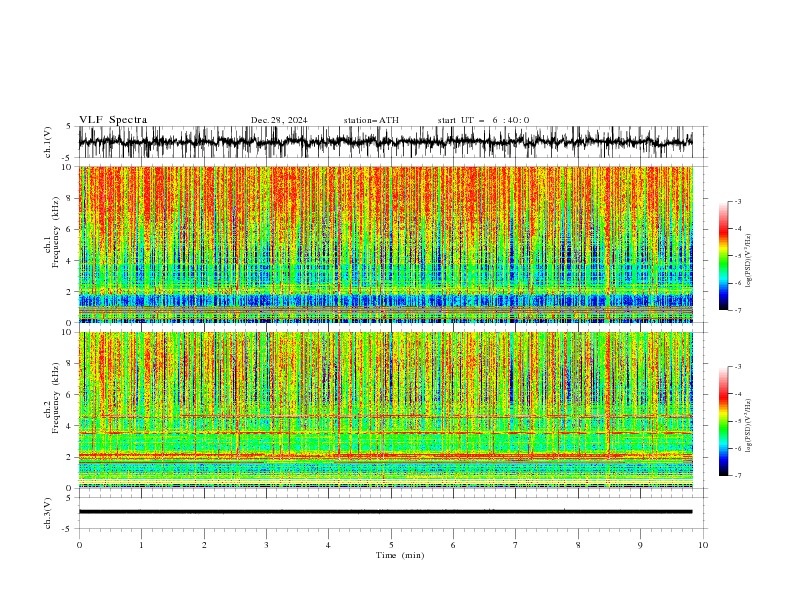Click the time axis tick "0"
The image size is (792, 612).
(79, 545)
